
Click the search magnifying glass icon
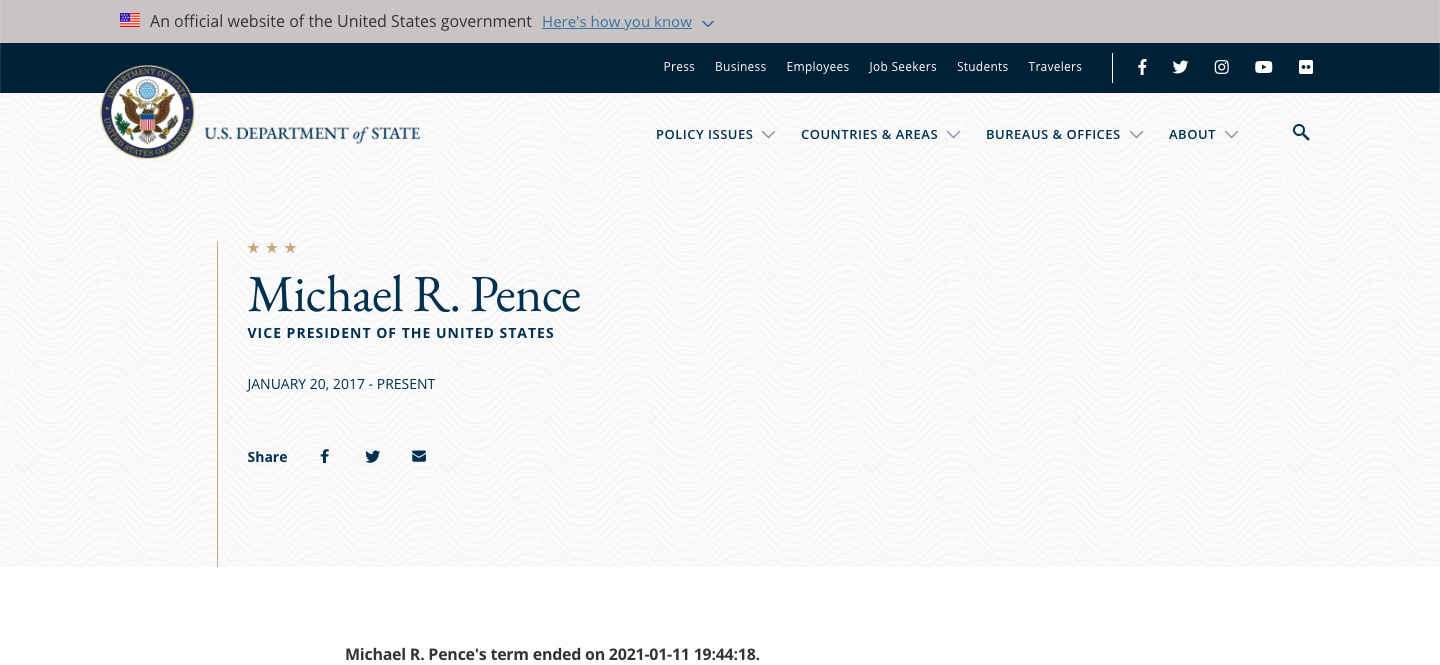click(x=1300, y=133)
